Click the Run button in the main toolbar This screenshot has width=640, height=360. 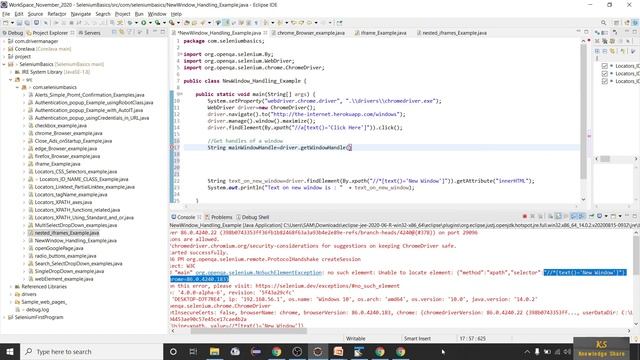pyautogui.click(x=144, y=23)
